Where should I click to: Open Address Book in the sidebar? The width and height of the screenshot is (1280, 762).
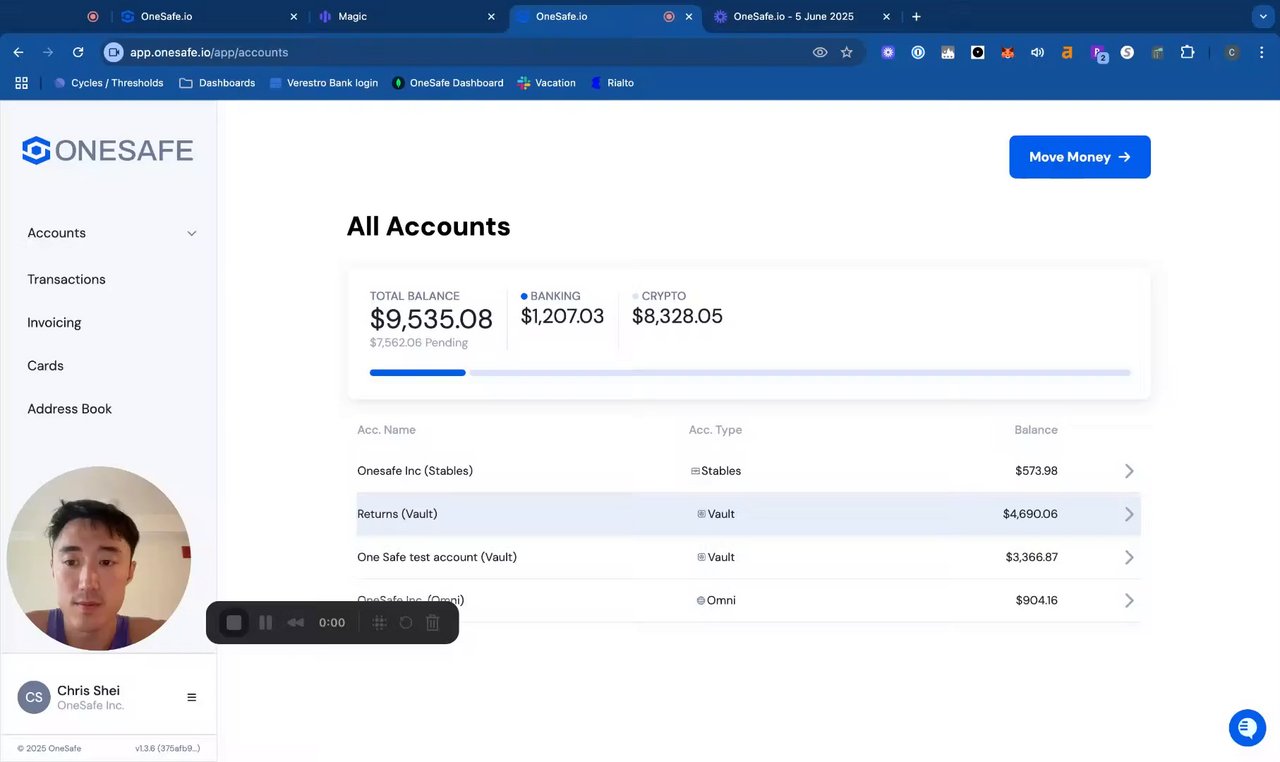click(x=69, y=409)
